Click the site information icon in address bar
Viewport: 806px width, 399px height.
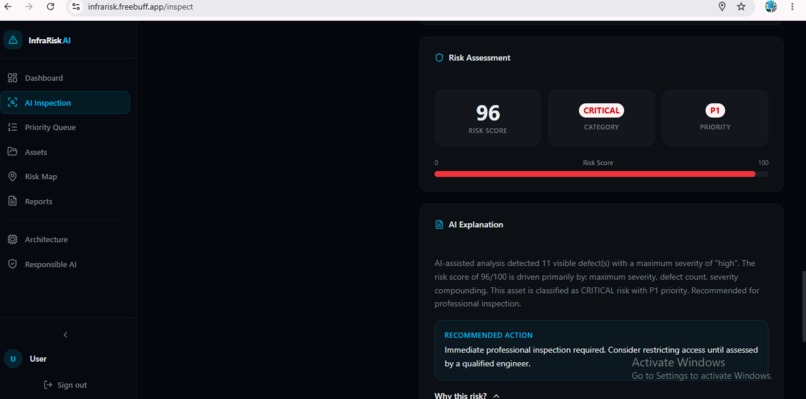coord(76,7)
